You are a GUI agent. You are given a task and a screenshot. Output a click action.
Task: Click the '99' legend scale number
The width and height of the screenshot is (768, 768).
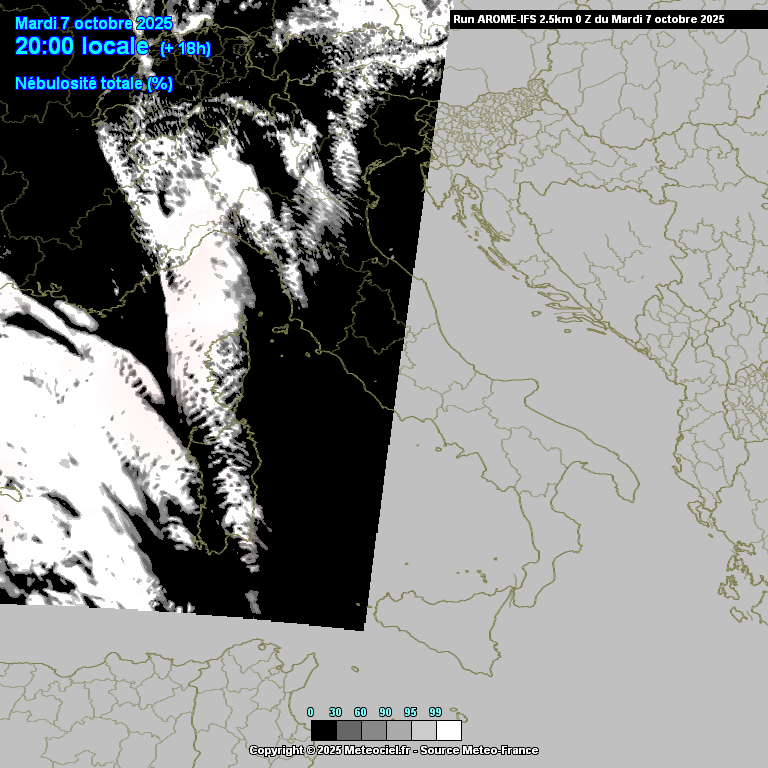point(436,712)
